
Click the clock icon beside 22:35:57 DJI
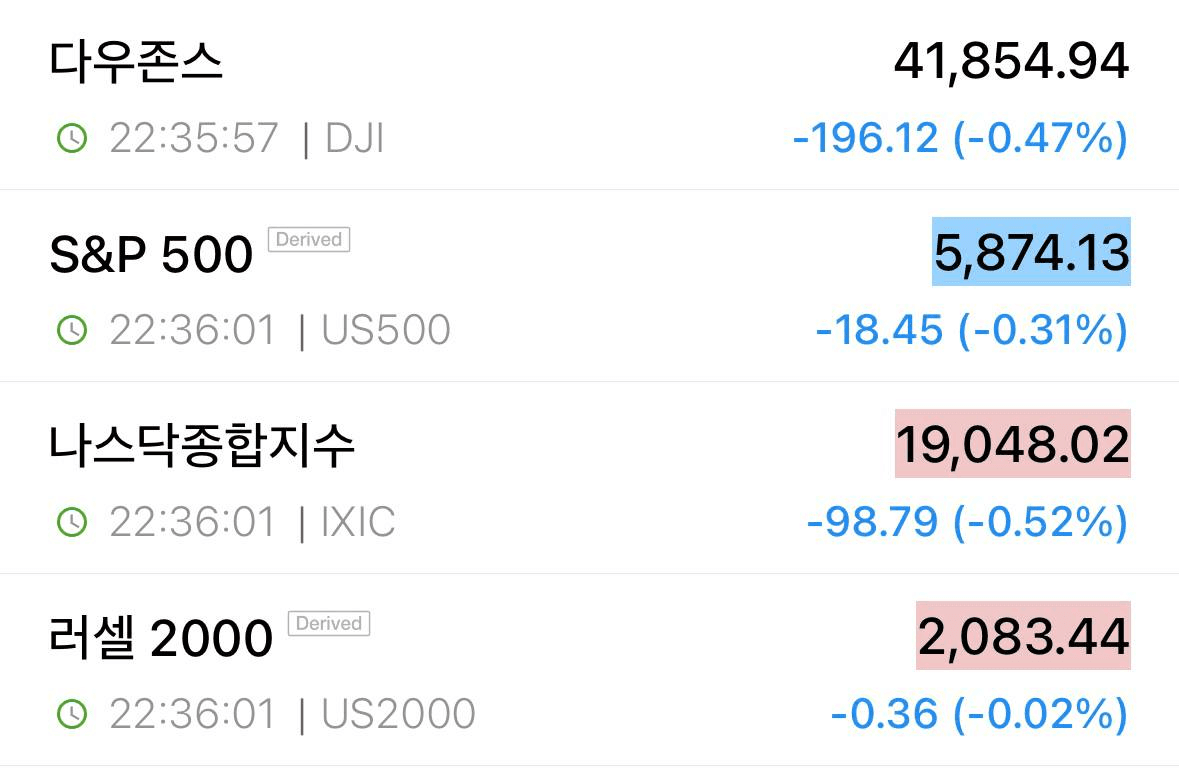click(x=72, y=138)
